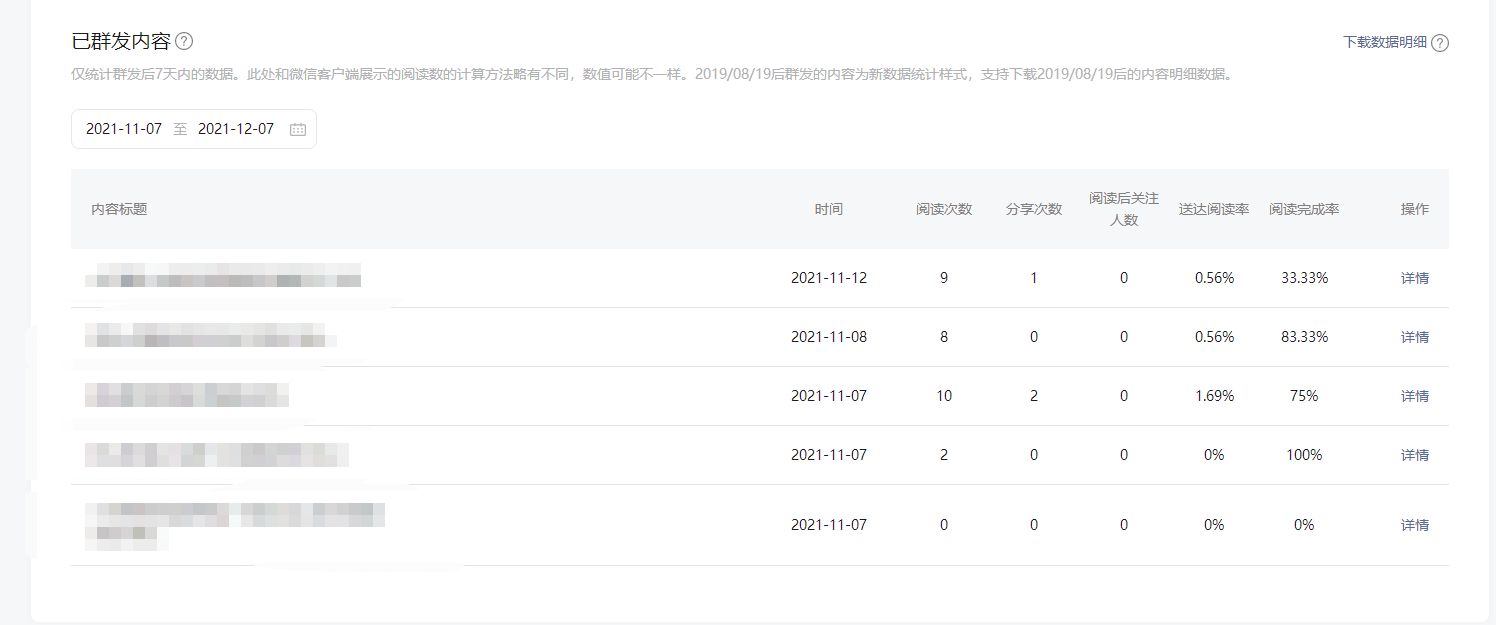This screenshot has height=625, width=1496.
Task: Open 详情 for the 2021-11-08 article
Action: coord(1414,337)
